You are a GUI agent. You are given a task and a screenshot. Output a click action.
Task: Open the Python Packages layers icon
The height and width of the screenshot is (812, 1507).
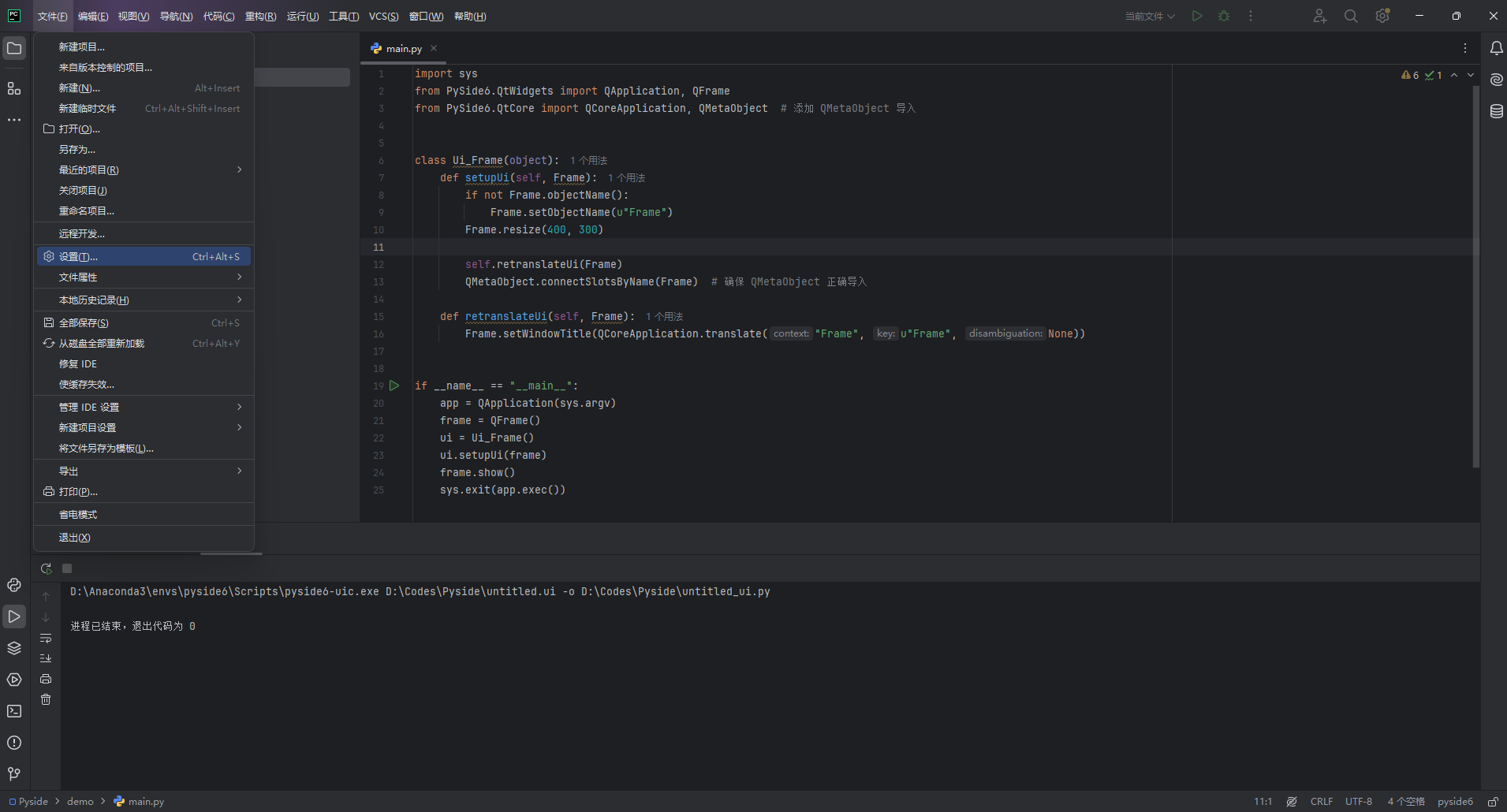coord(14,648)
